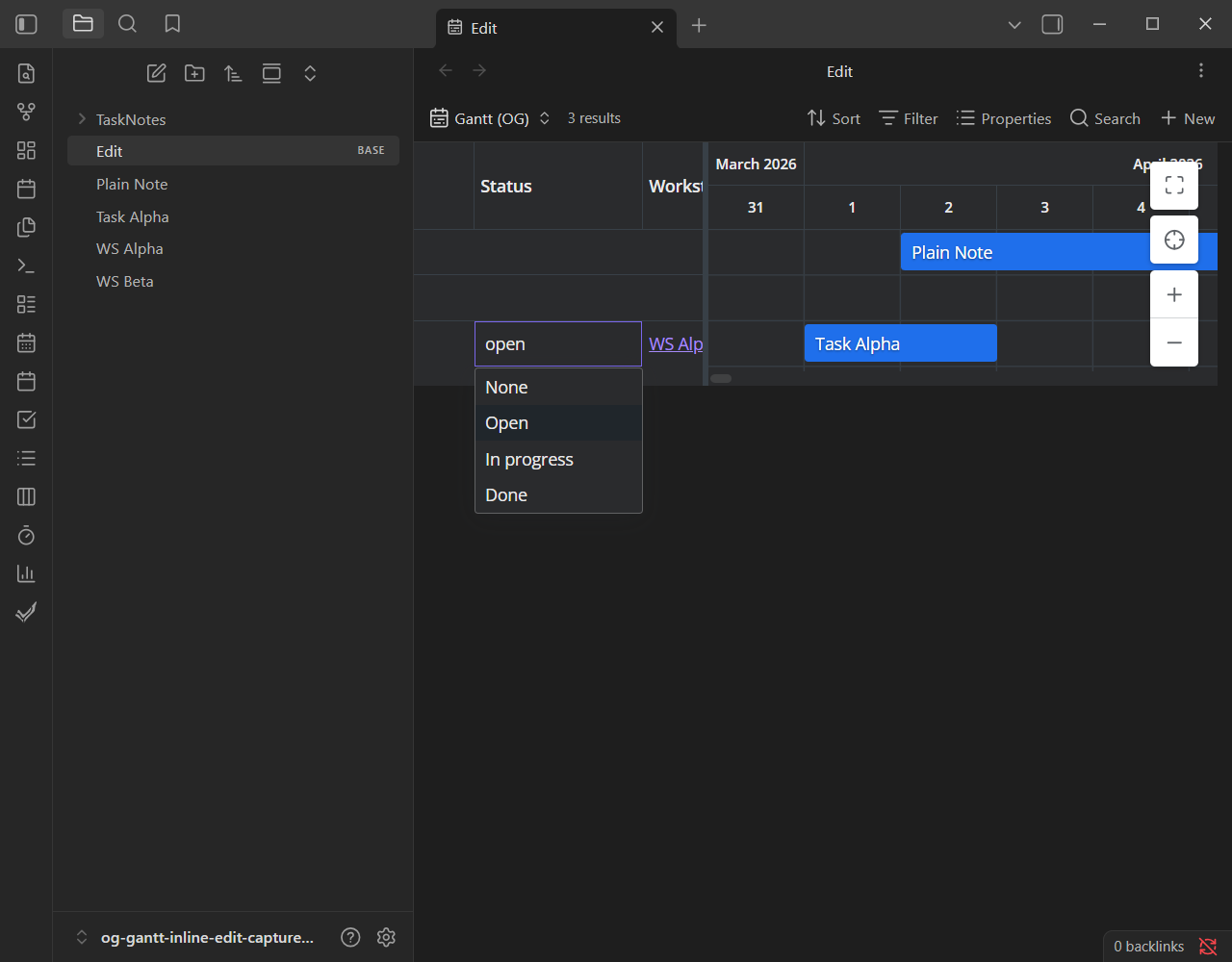Select None from the status dropdown

pyautogui.click(x=558, y=388)
